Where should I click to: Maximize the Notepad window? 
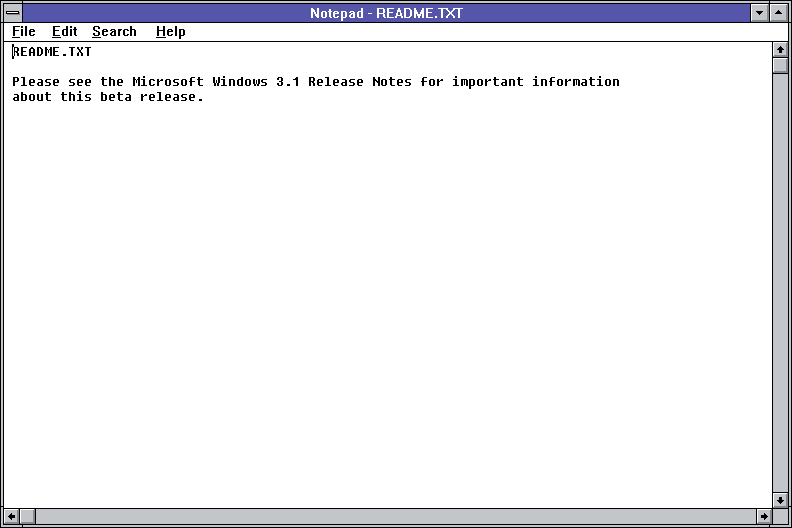pos(778,13)
